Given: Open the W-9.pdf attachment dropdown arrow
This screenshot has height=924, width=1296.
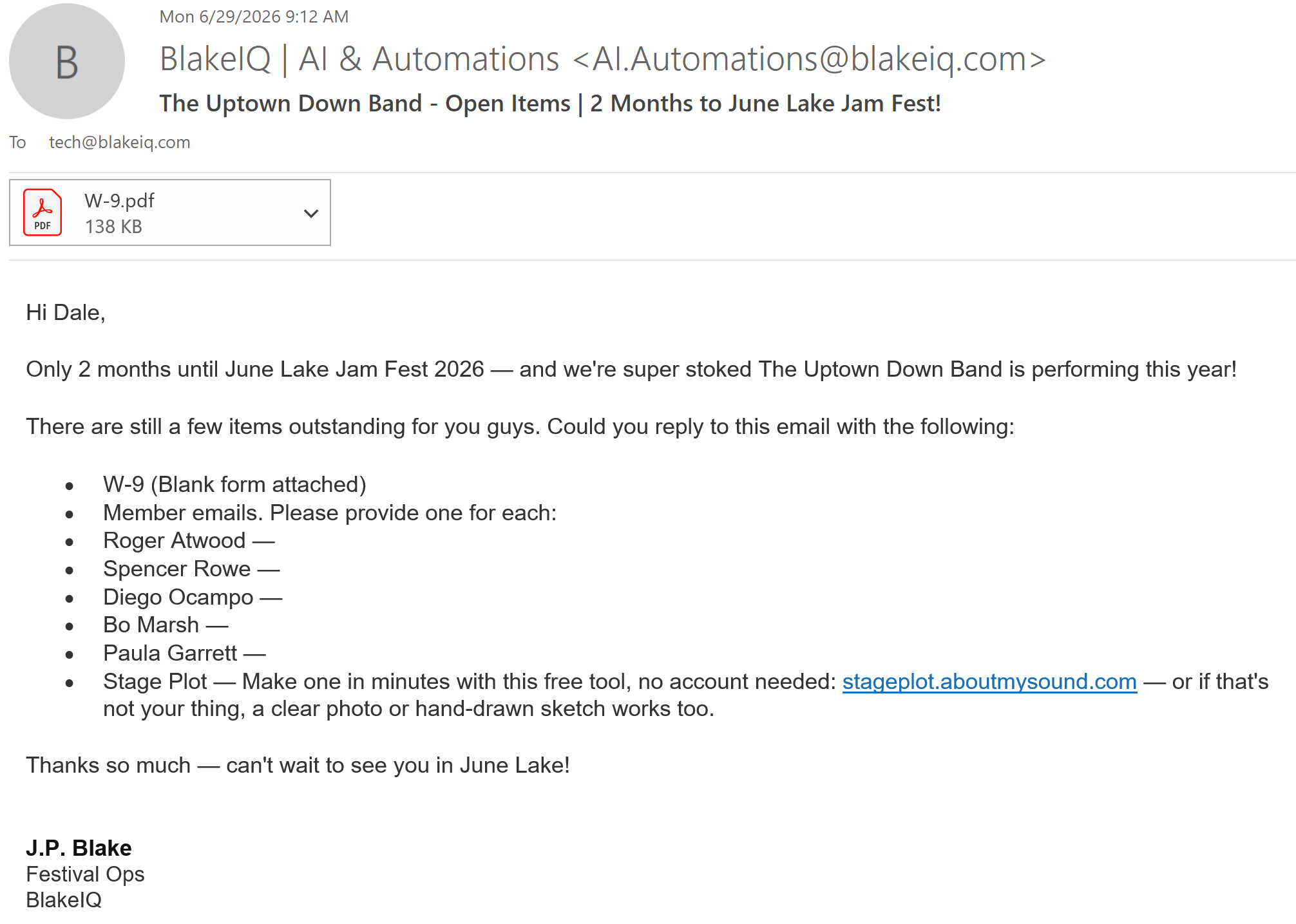Looking at the screenshot, I should 311,213.
